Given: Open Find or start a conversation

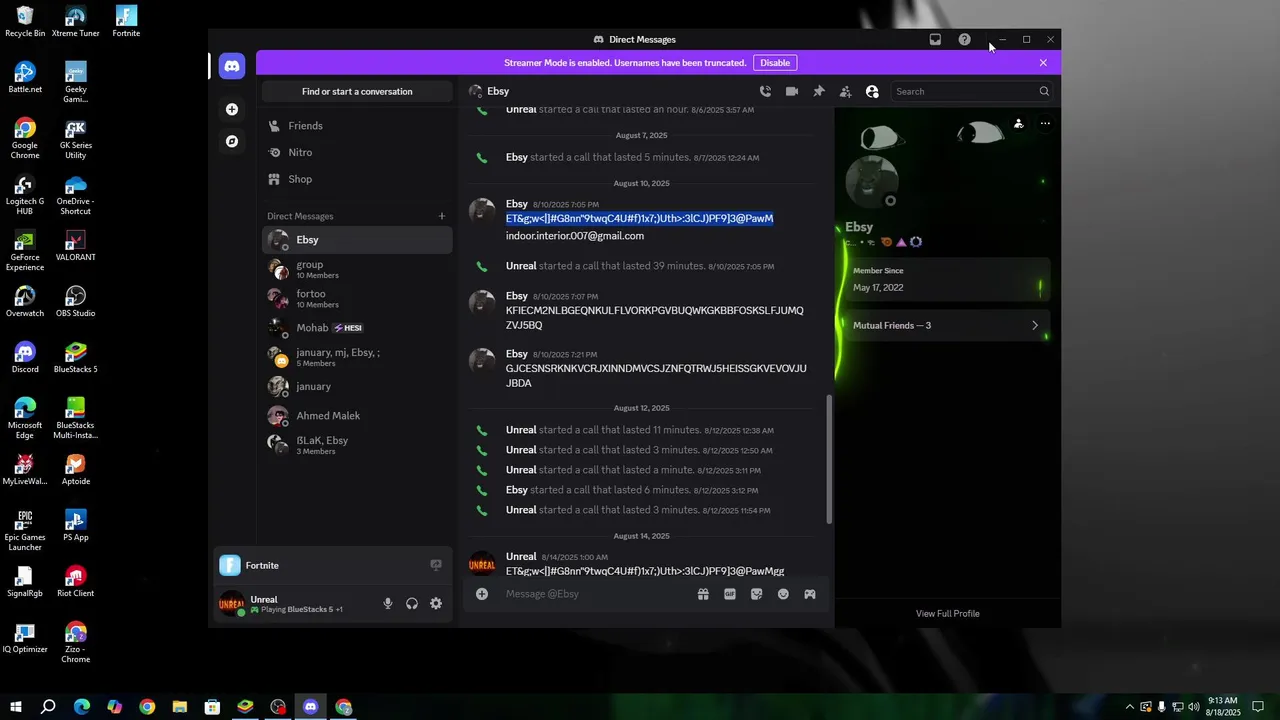Looking at the screenshot, I should click(x=357, y=91).
